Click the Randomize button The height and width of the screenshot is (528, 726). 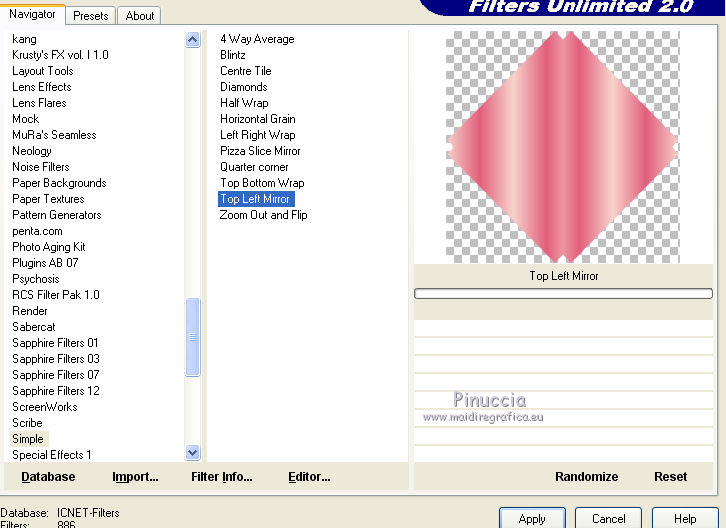586,477
